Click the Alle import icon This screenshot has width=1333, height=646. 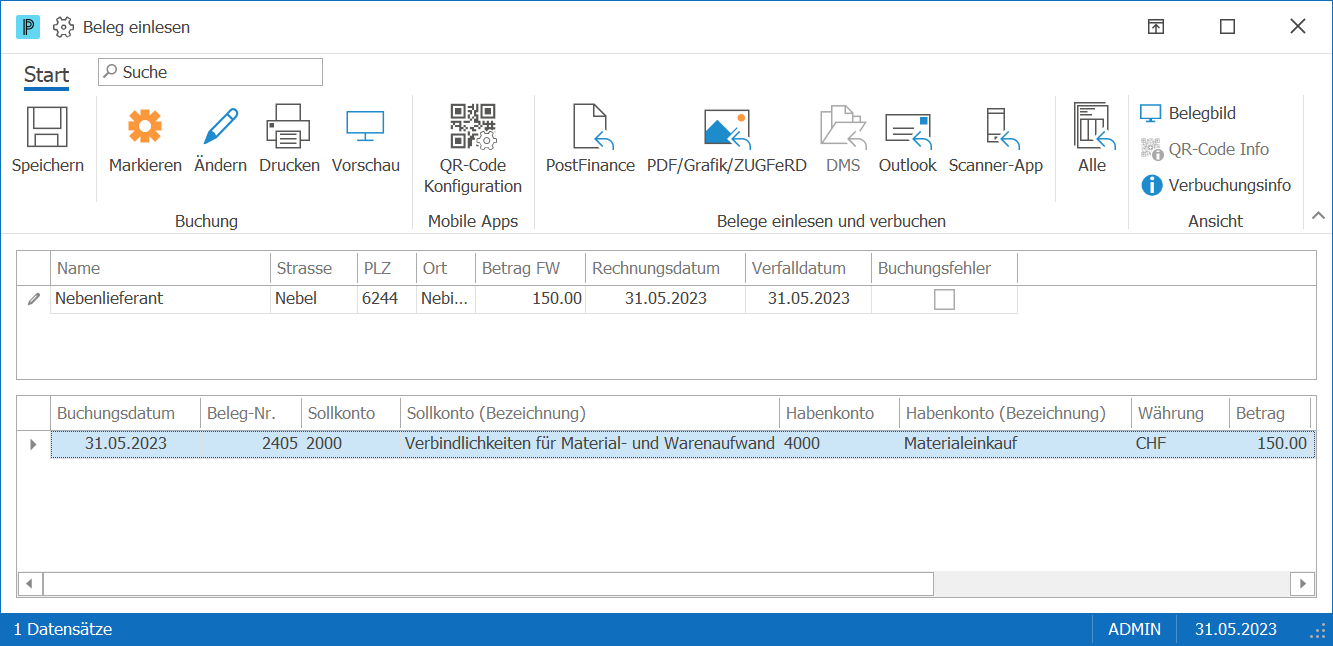tap(1092, 127)
